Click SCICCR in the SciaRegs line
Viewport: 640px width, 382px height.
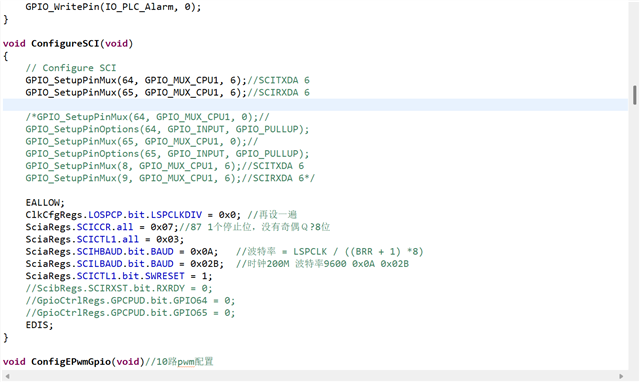pyautogui.click(x=93, y=227)
